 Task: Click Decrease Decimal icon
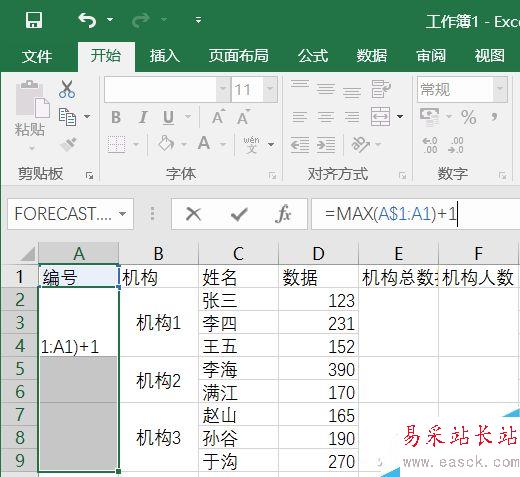456,145
